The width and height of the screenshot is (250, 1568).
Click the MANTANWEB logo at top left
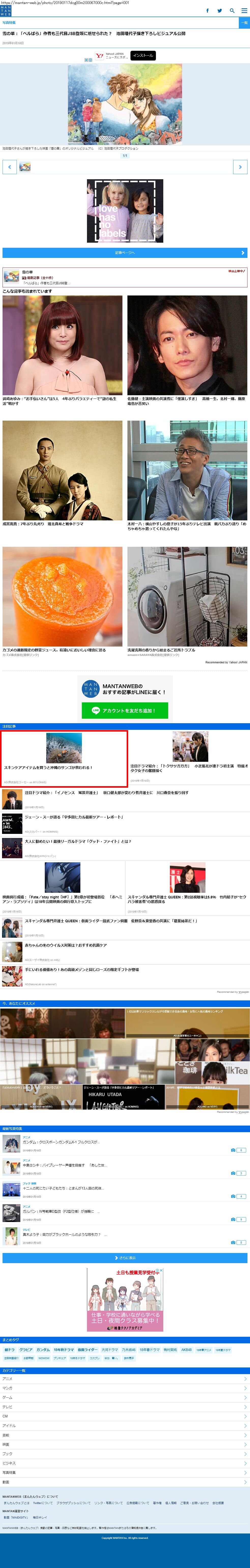[6, 10]
